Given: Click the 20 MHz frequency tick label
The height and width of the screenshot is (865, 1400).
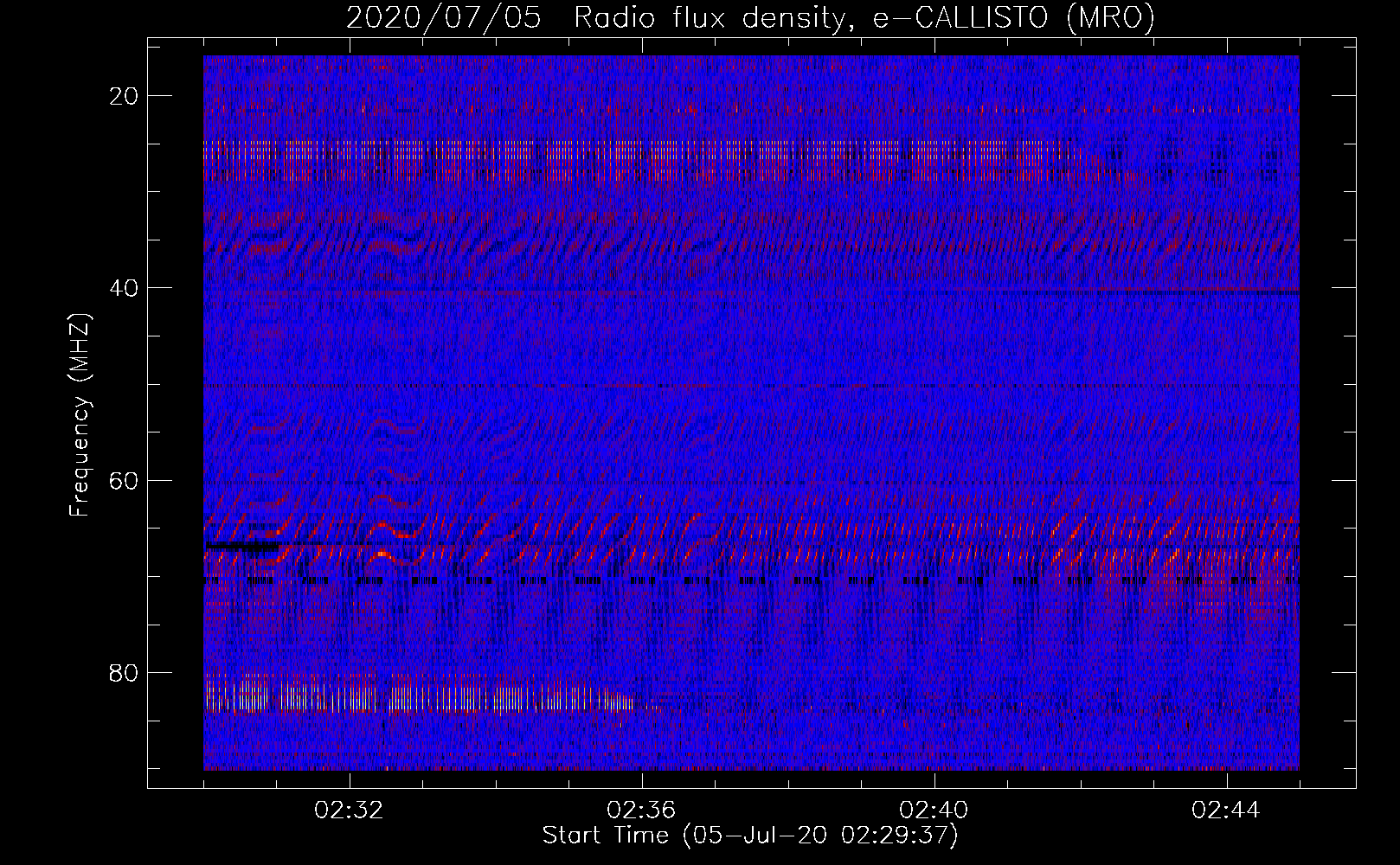Looking at the screenshot, I should coord(125,96).
